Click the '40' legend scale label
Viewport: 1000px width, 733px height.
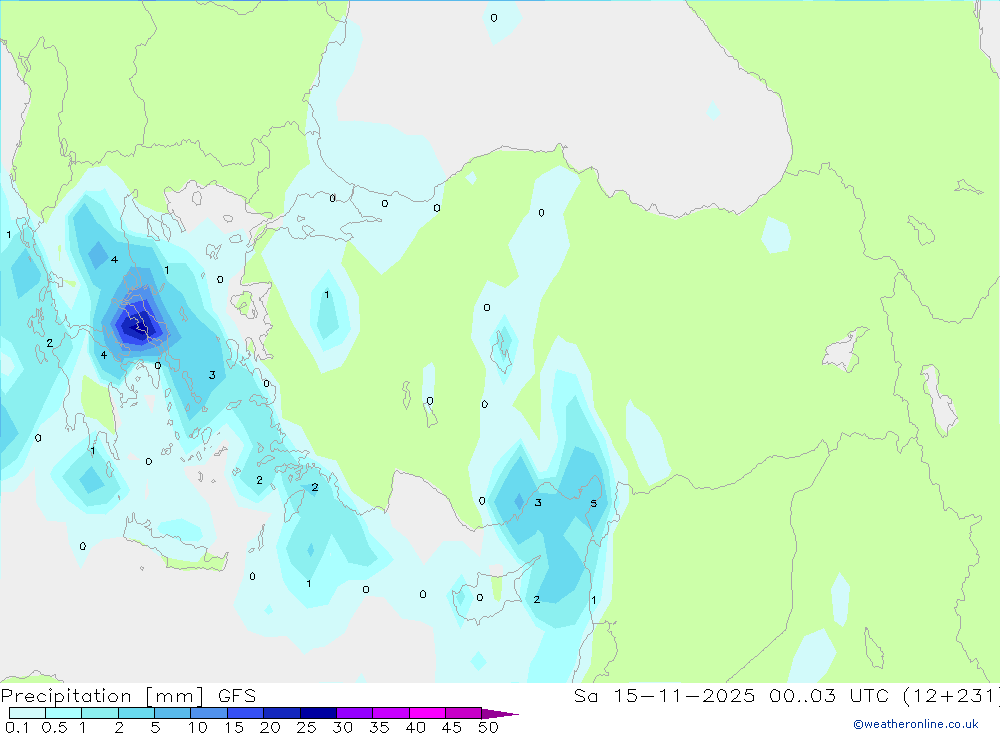tap(415, 727)
